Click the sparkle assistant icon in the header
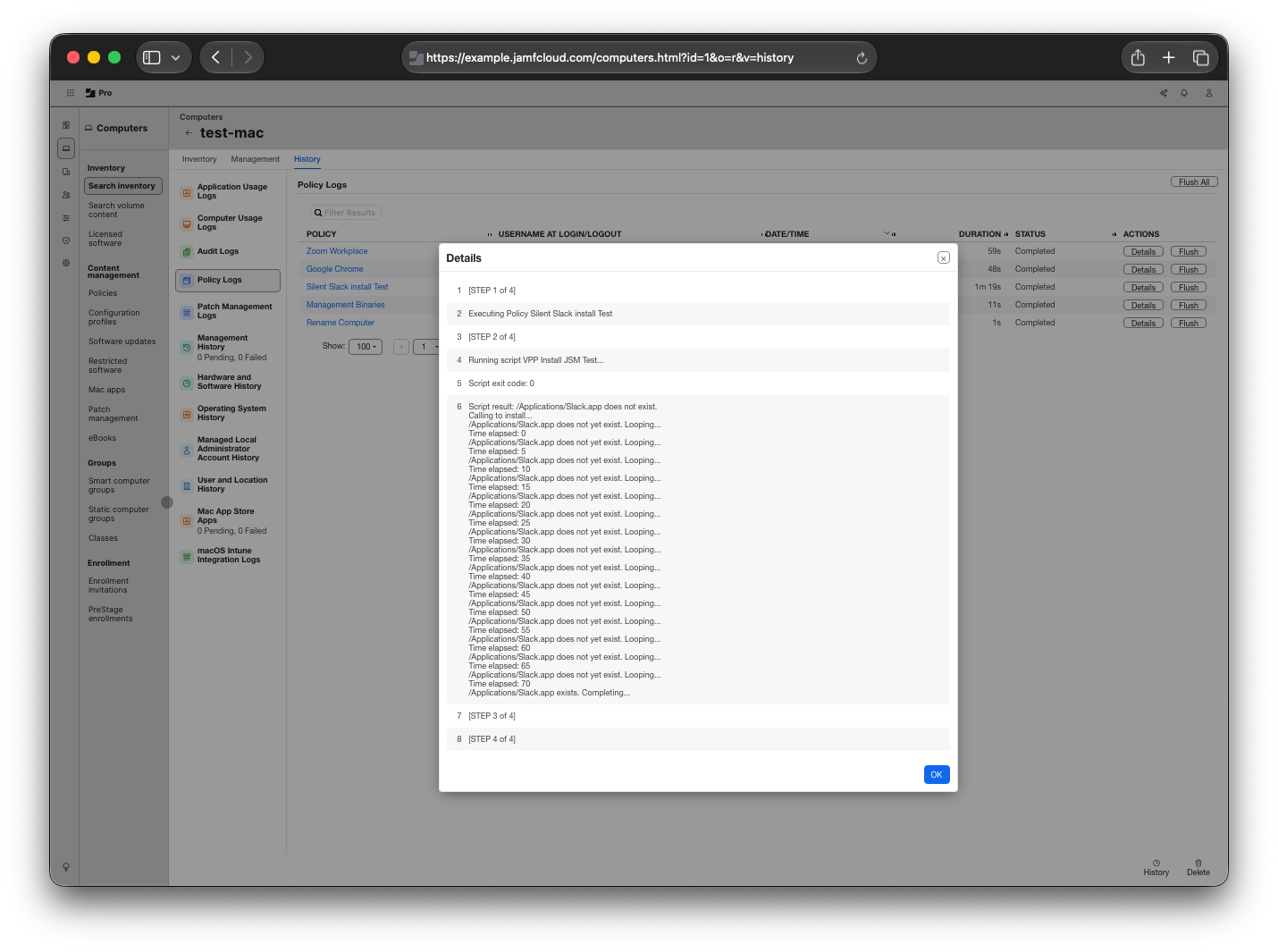The width and height of the screenshot is (1278, 952). pos(1164,93)
